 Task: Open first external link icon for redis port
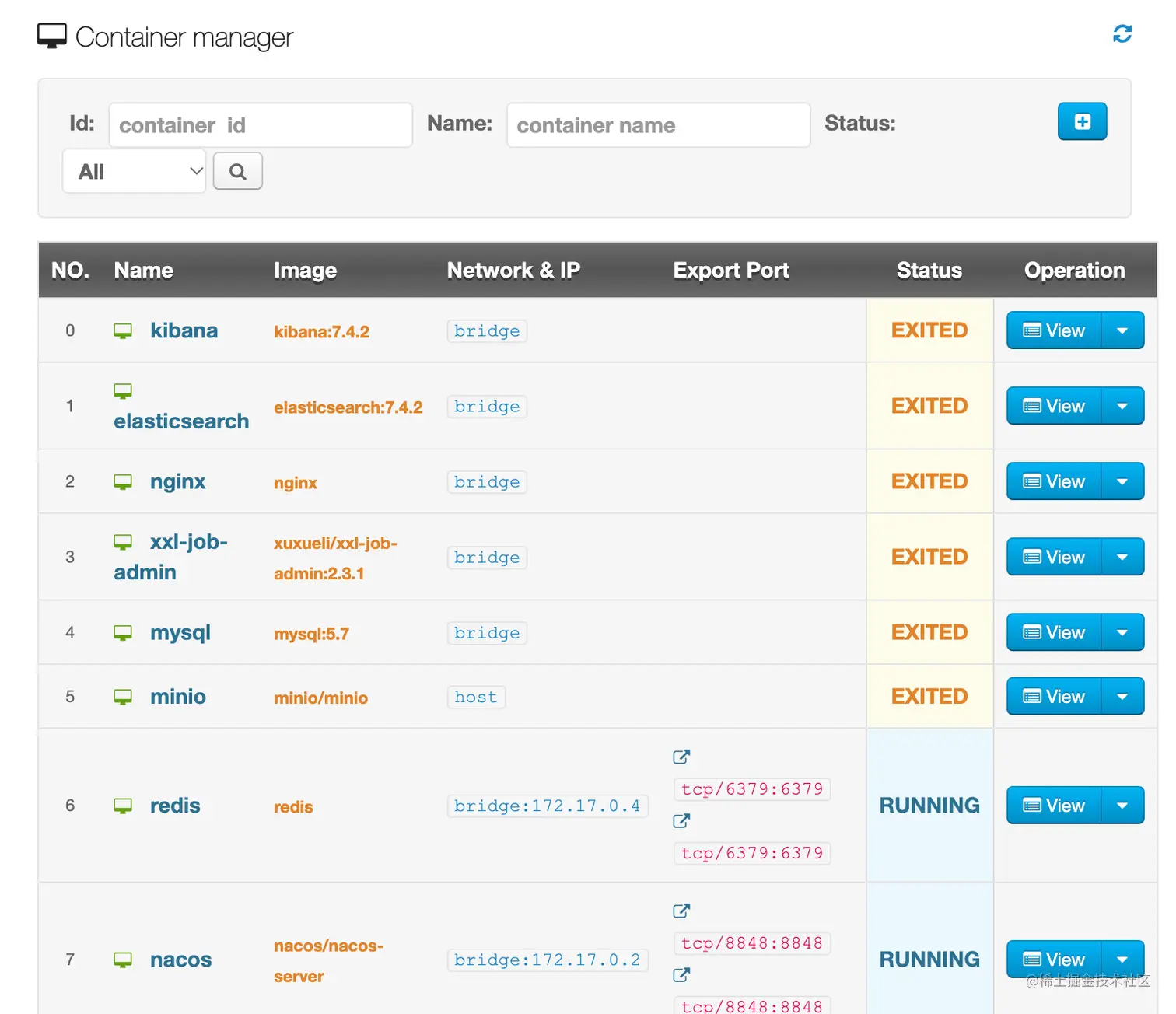(x=681, y=757)
